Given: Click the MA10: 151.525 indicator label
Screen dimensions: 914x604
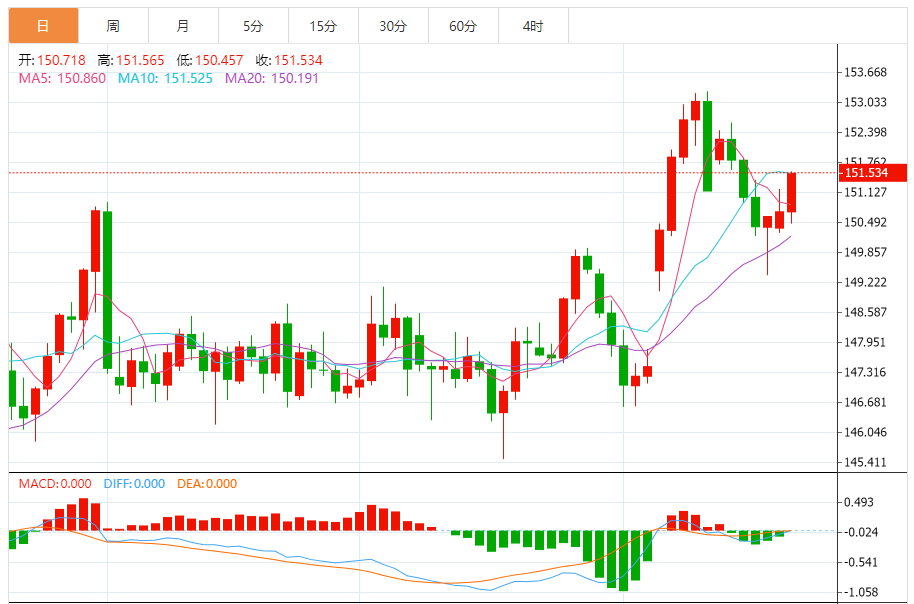Looking at the screenshot, I should (x=165, y=78).
